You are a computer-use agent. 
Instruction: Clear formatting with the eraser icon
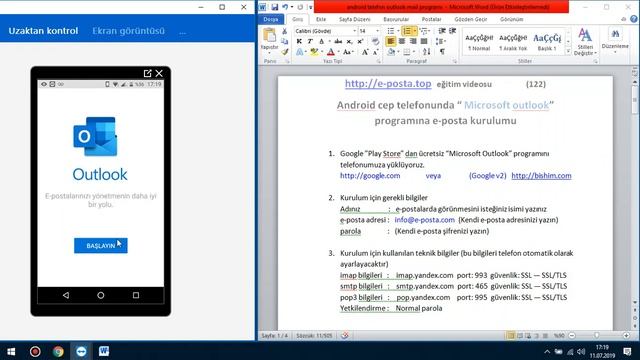(376, 41)
